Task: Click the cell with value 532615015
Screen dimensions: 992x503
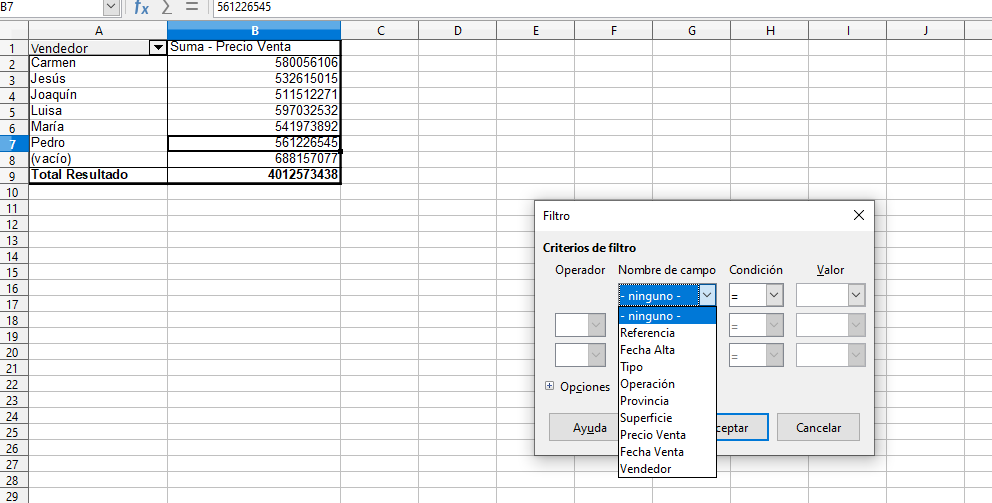Action: 254,79
